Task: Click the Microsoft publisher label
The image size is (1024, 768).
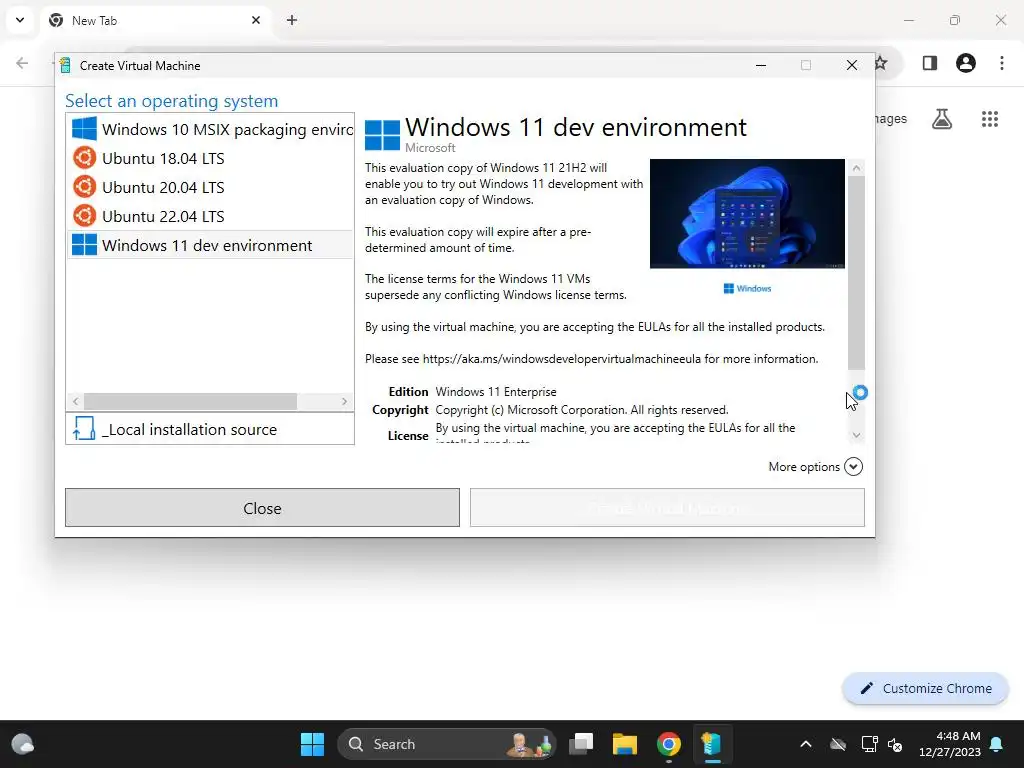Action: pos(430,148)
